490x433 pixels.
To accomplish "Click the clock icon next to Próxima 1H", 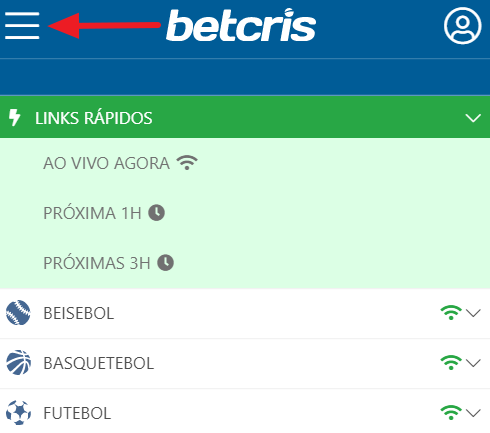I will [156, 213].
